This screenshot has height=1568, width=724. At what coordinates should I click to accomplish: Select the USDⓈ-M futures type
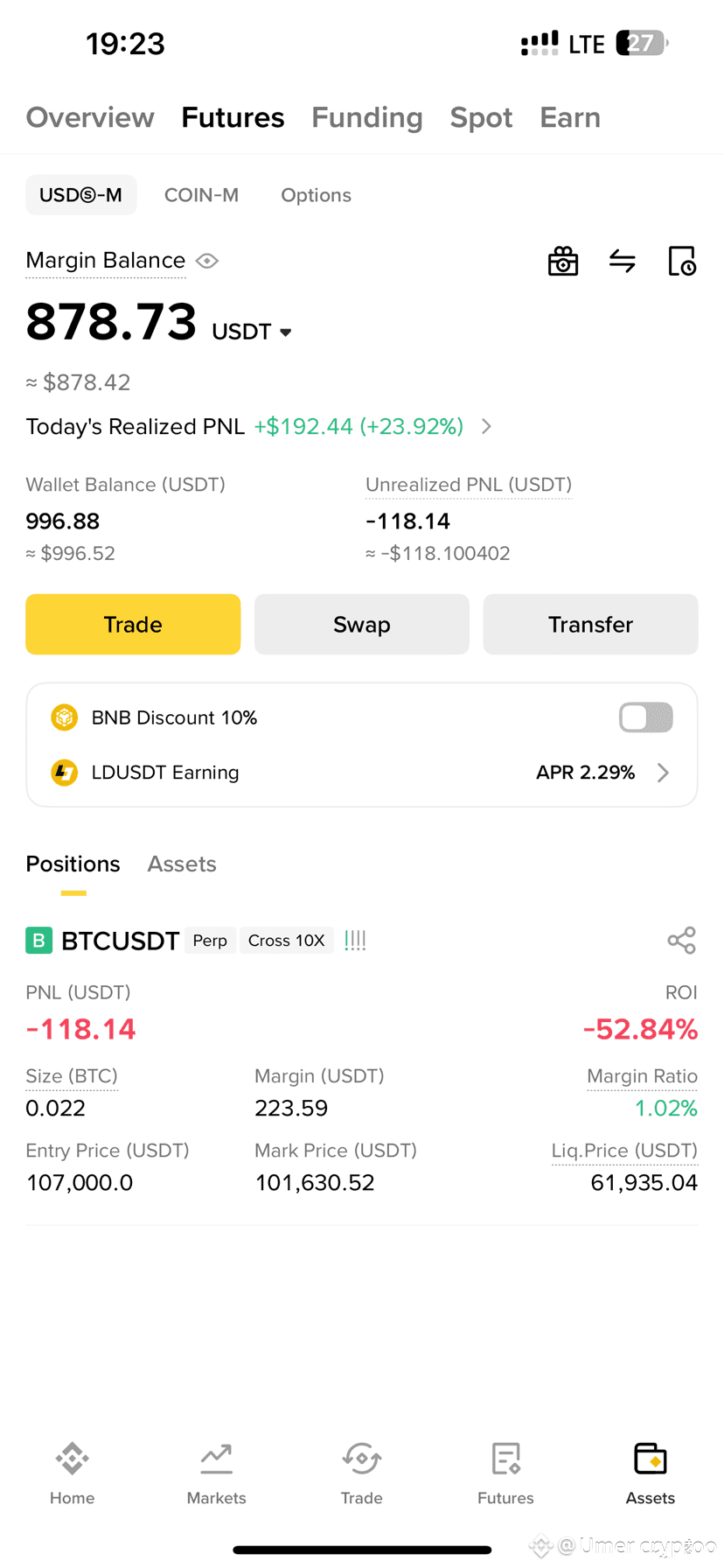pyautogui.click(x=81, y=195)
